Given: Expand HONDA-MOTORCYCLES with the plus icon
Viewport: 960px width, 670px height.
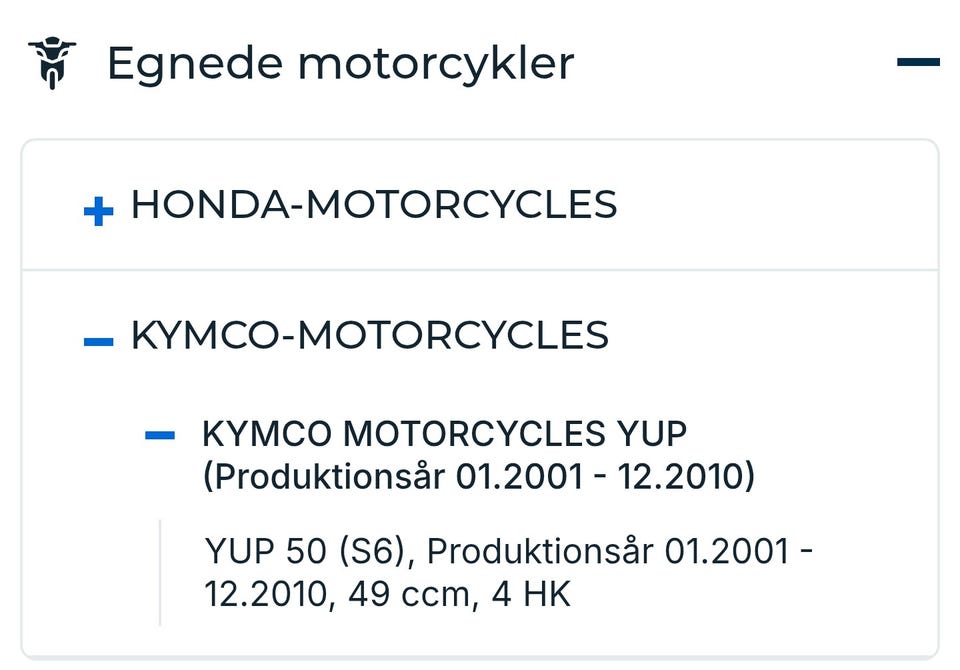Looking at the screenshot, I should 98,211.
